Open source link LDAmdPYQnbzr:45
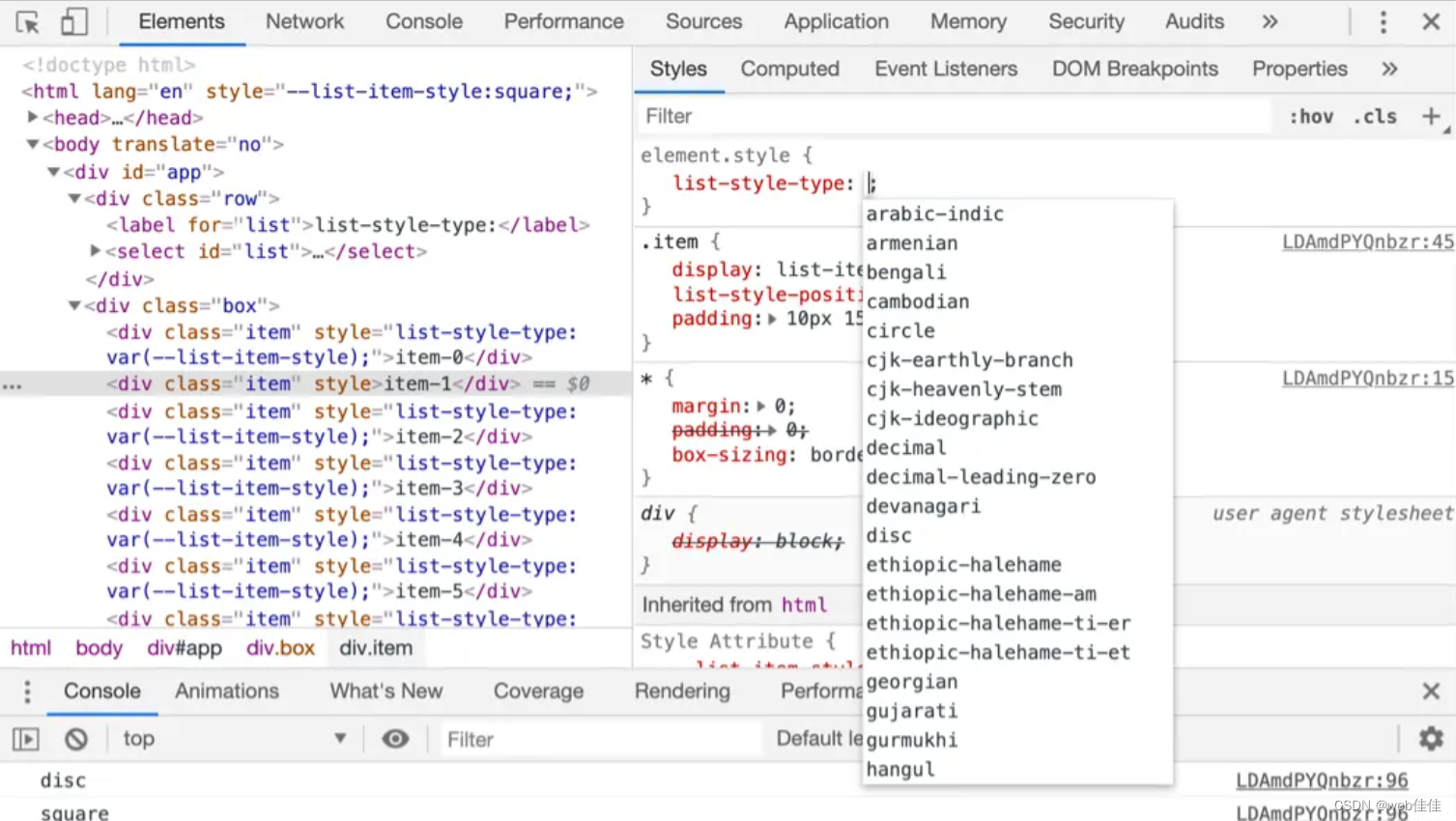This screenshot has width=1456, height=821. point(1366,241)
